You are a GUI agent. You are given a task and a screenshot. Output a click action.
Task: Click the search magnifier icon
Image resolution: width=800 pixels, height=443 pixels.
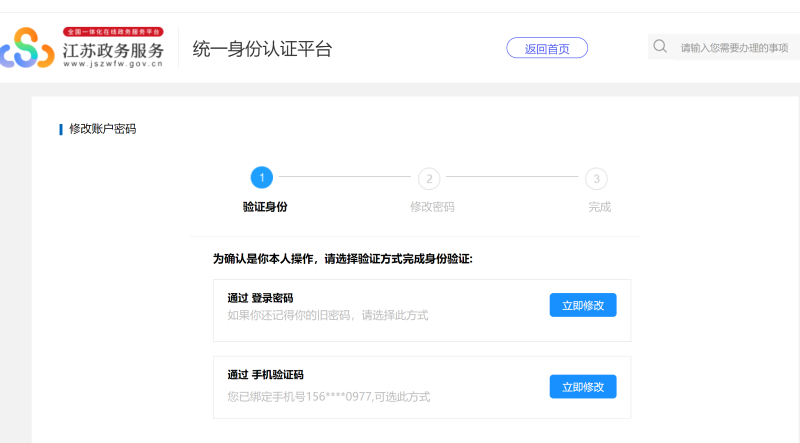[x=660, y=46]
